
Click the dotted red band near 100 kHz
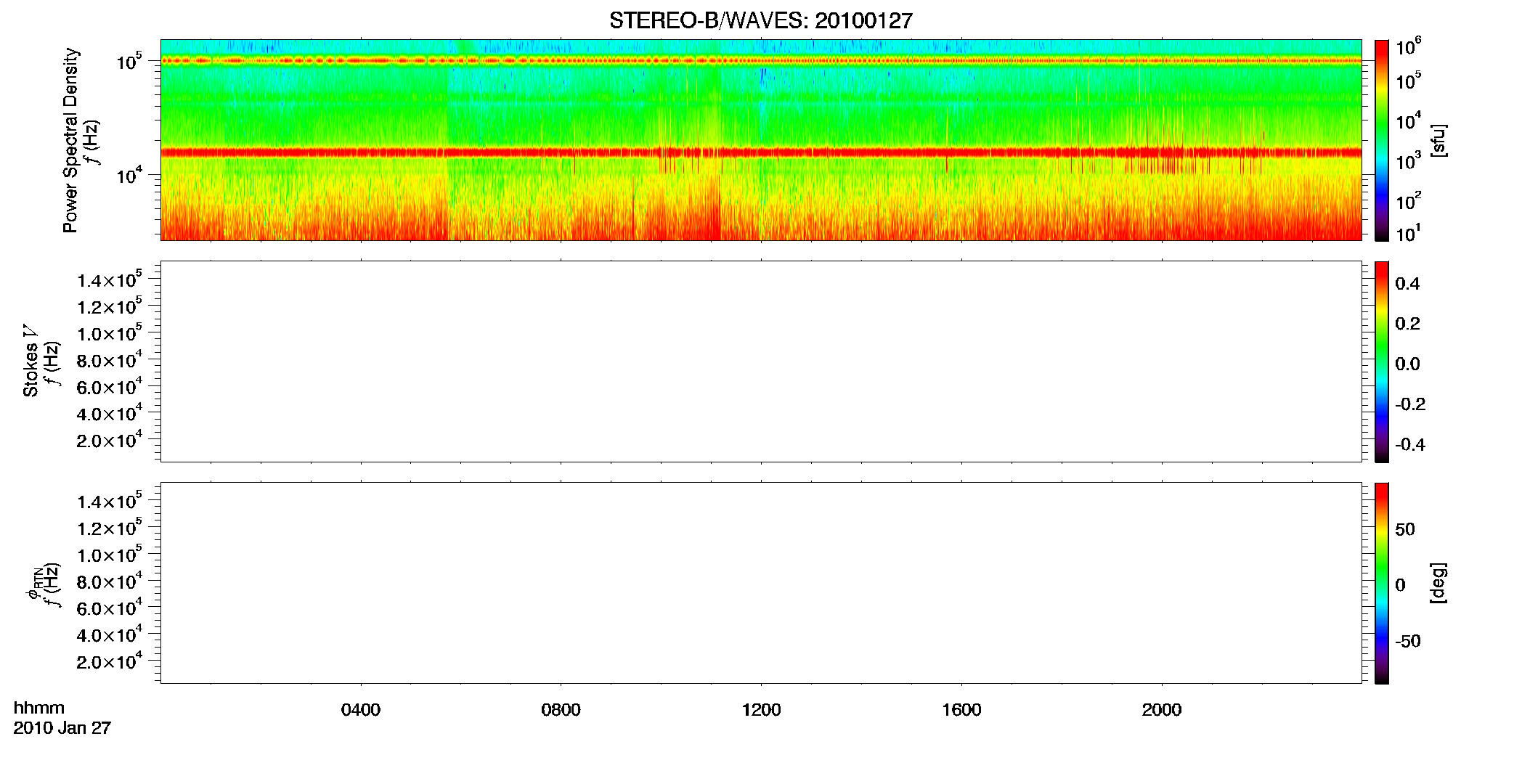tap(760, 61)
